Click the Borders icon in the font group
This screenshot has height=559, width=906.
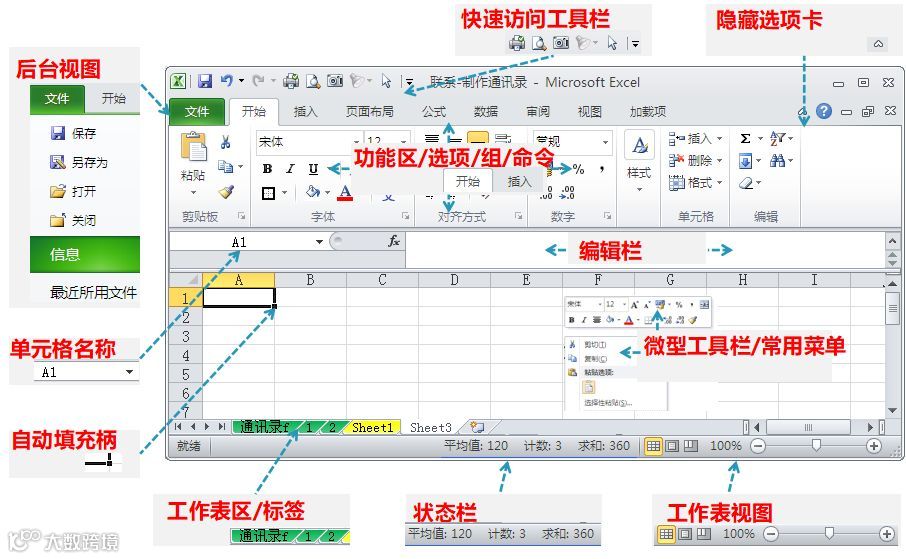point(268,193)
